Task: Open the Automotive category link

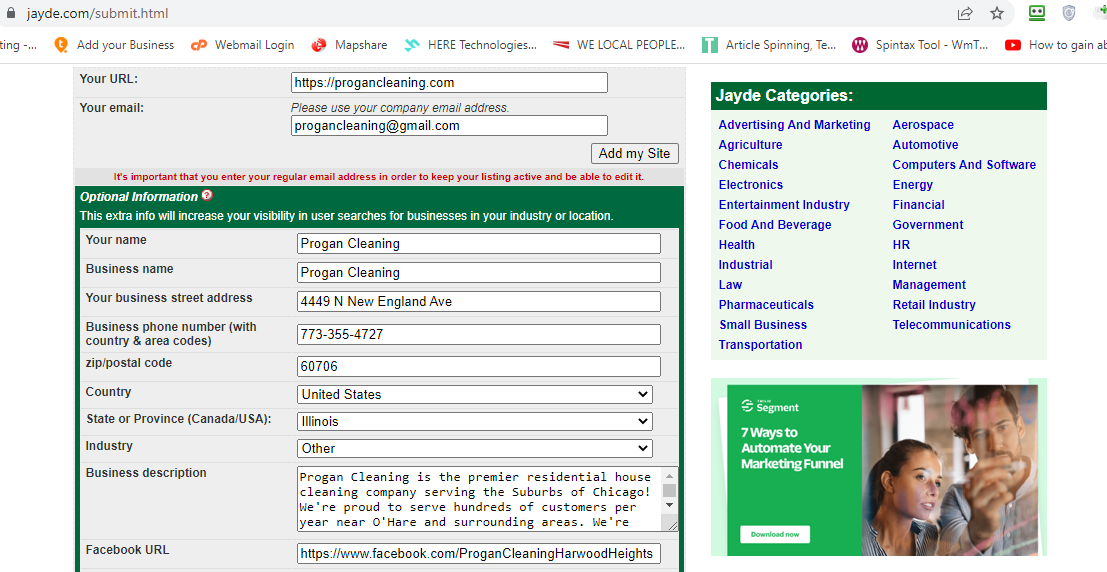Action: (925, 145)
